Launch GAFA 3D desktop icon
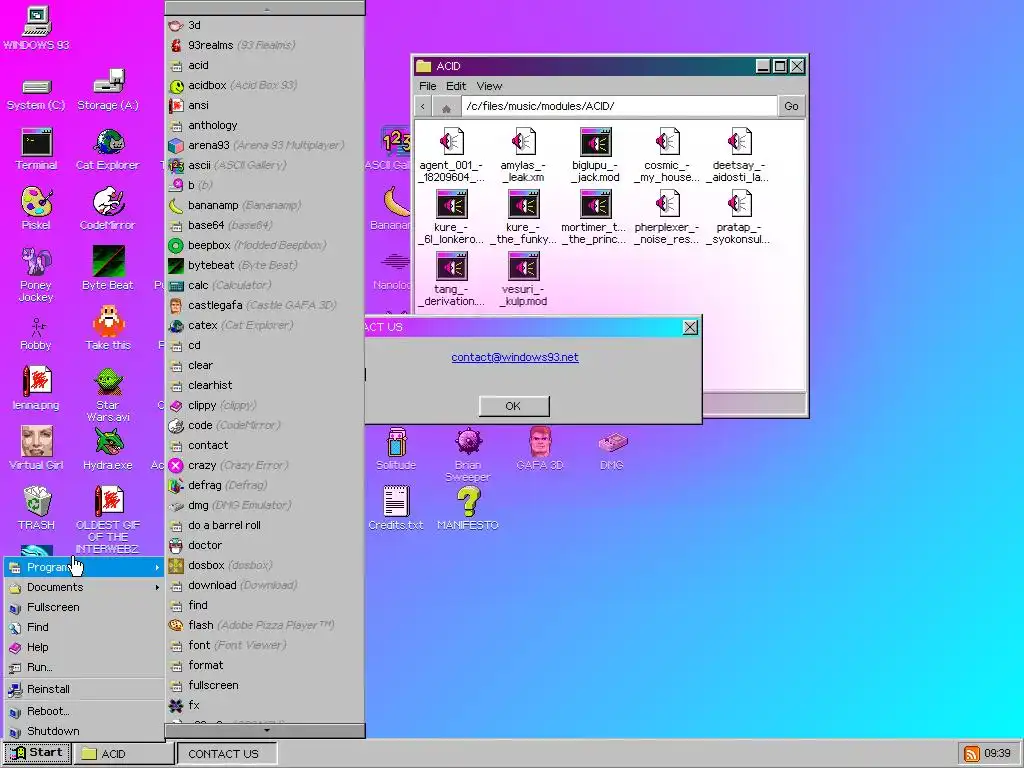The height and width of the screenshot is (768, 1024). coord(540,449)
